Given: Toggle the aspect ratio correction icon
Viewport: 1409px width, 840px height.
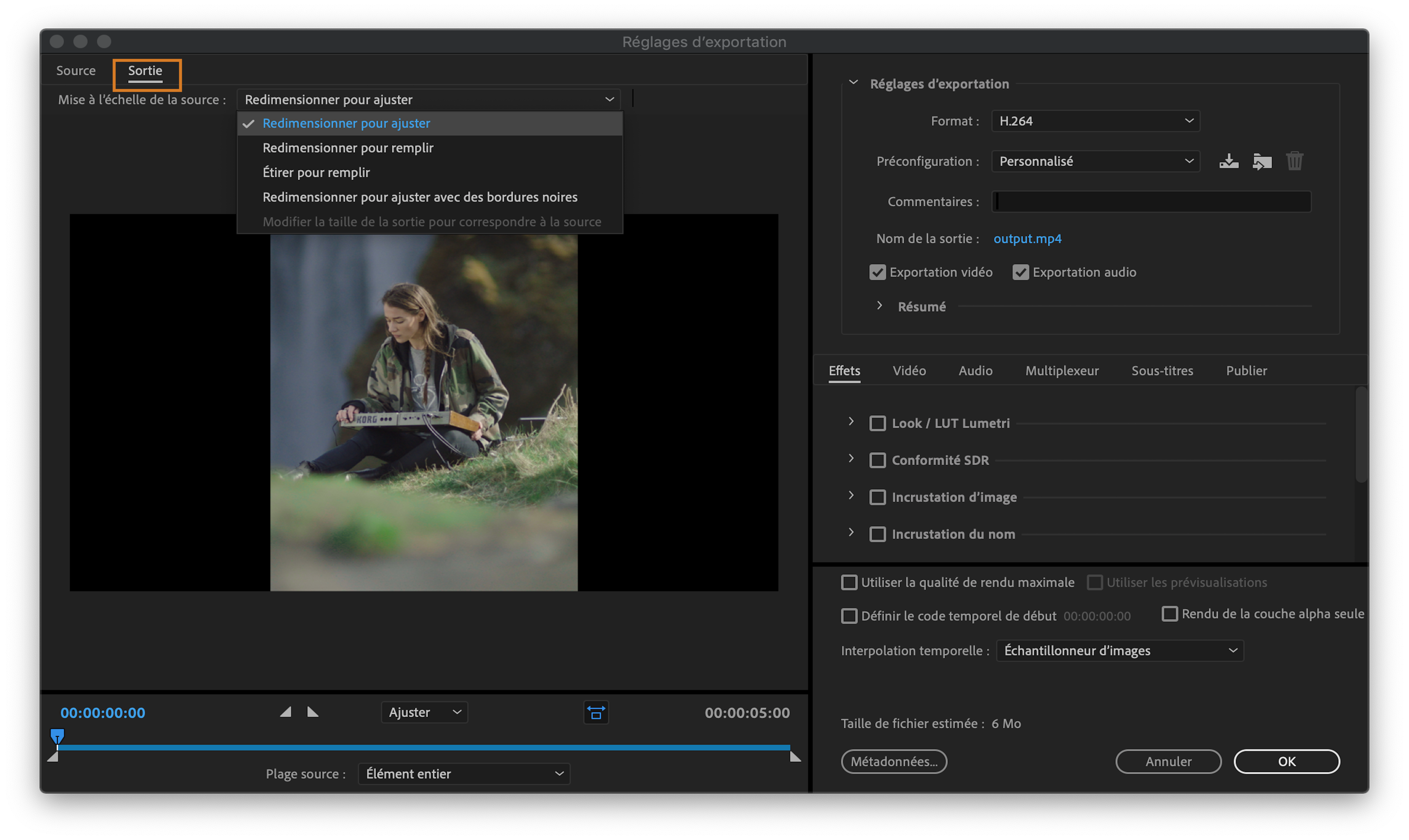Looking at the screenshot, I should pos(596,713).
